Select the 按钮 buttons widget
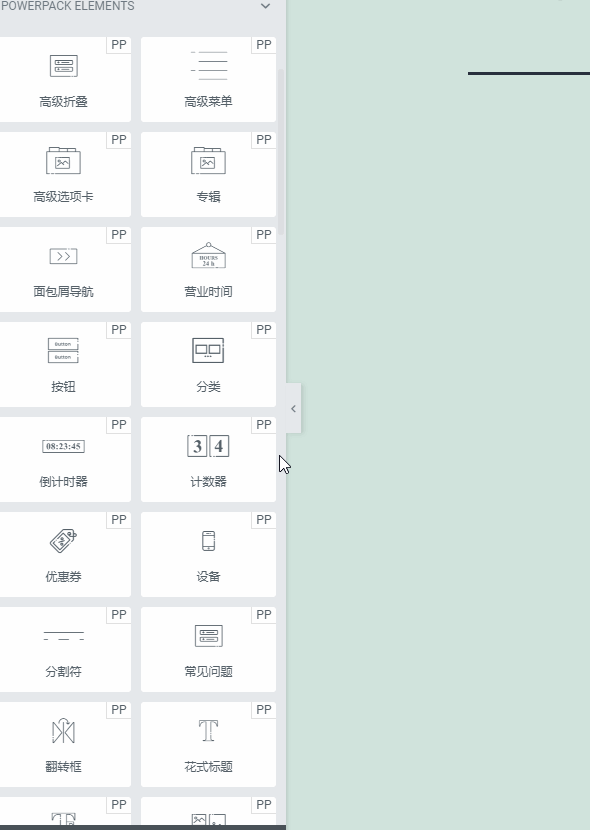 pos(63,364)
